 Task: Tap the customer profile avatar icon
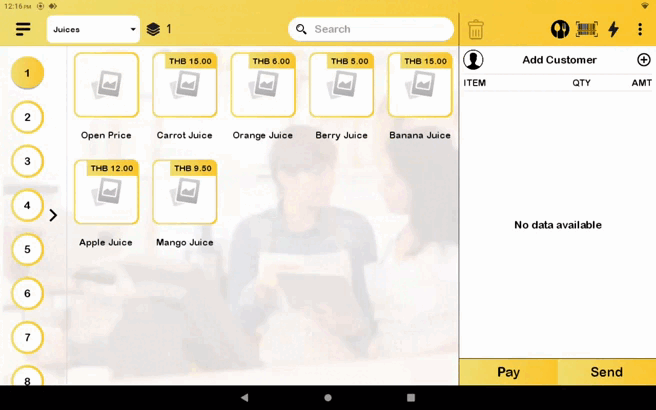[x=474, y=60]
